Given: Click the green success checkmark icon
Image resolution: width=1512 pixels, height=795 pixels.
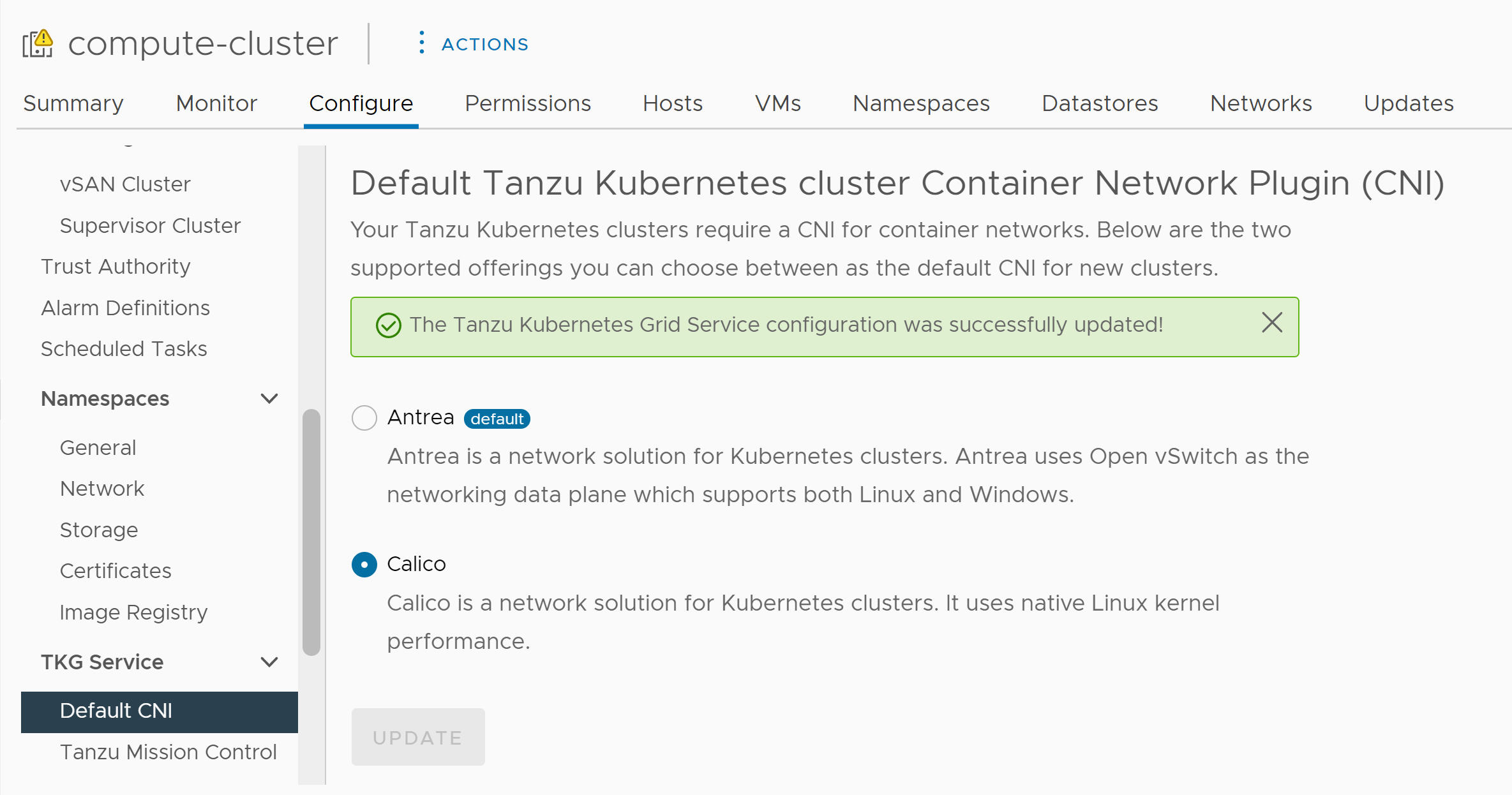Looking at the screenshot, I should click(386, 325).
